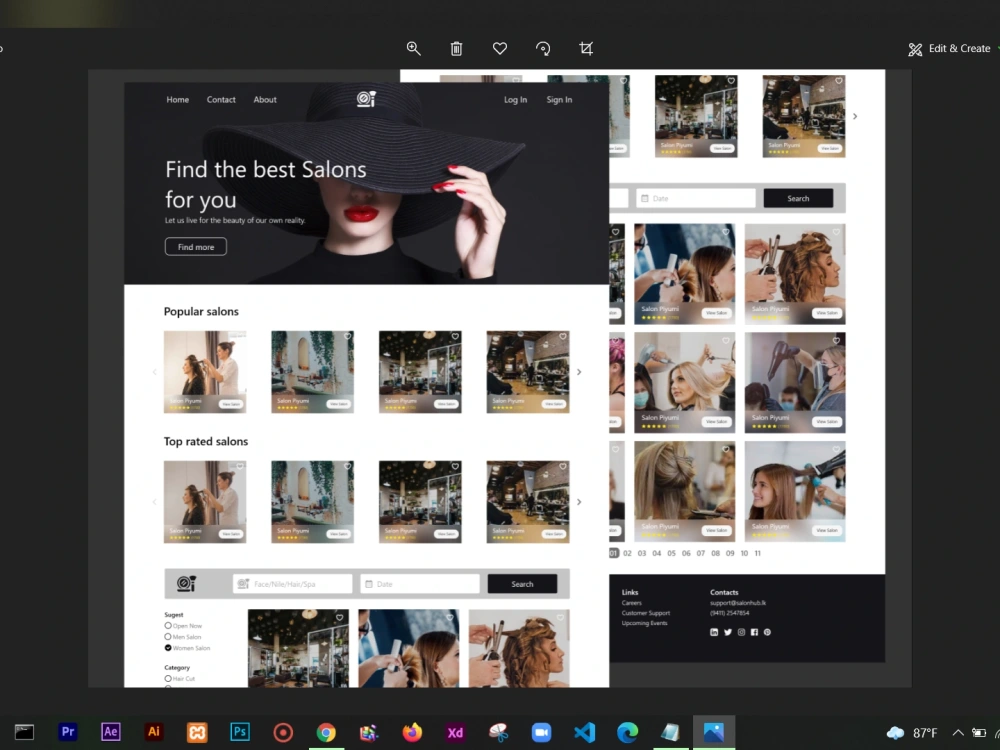This screenshot has height=750, width=1000.
Task: Click the Sign In nav item
Action: tap(559, 99)
